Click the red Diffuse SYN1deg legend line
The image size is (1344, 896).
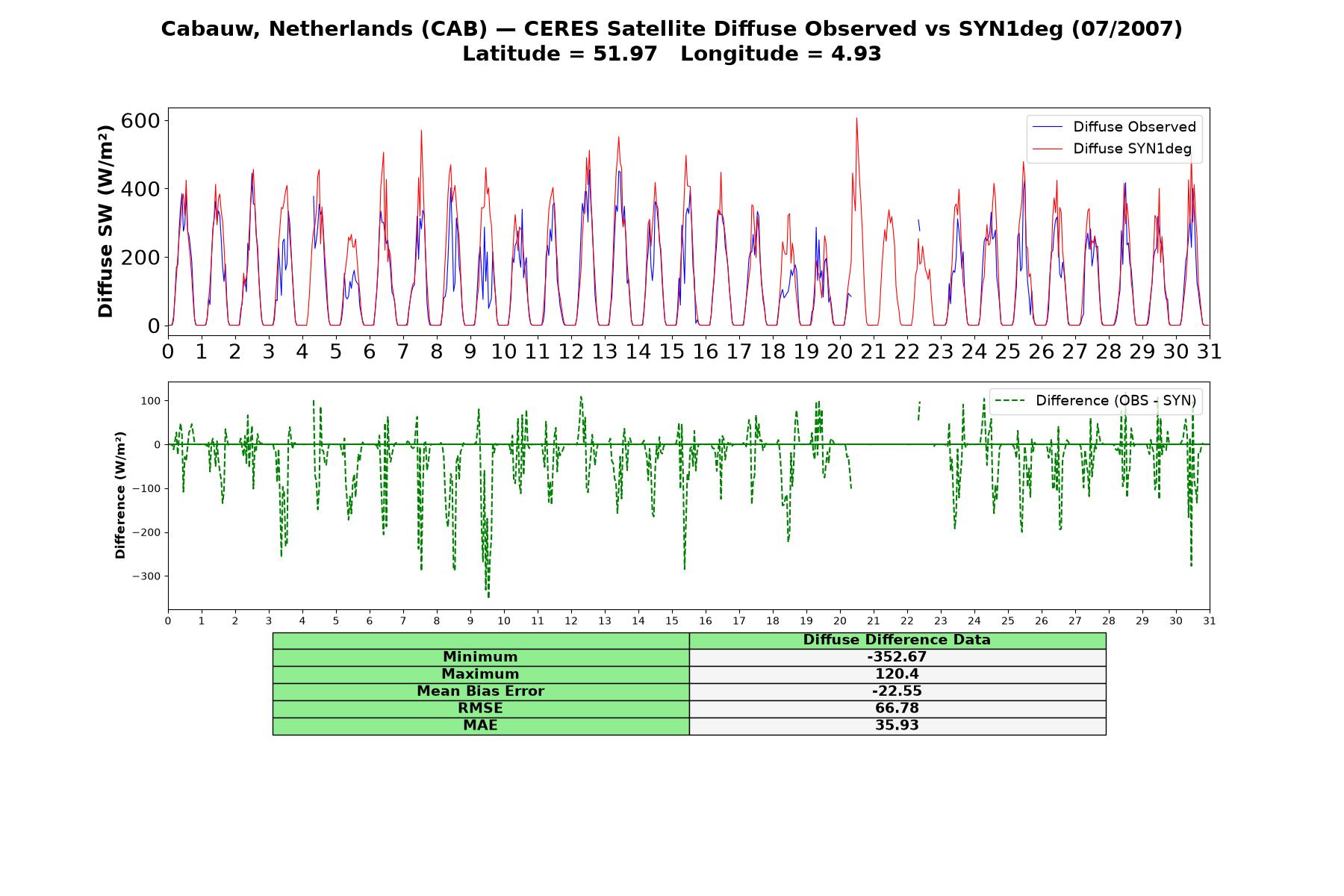click(x=1047, y=149)
